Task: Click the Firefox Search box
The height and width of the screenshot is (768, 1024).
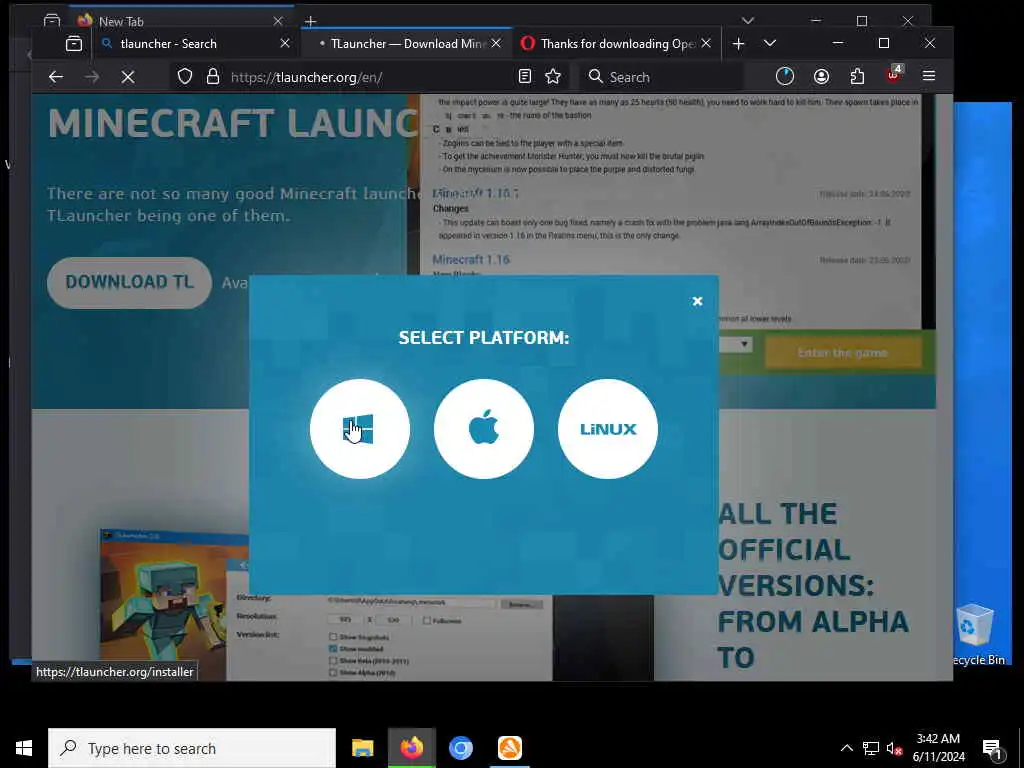Action: click(661, 77)
